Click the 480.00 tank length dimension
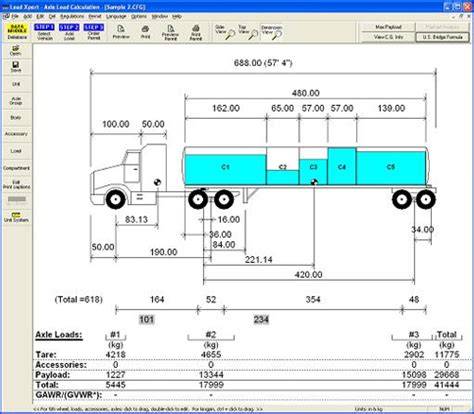The width and height of the screenshot is (474, 414). pos(306,93)
